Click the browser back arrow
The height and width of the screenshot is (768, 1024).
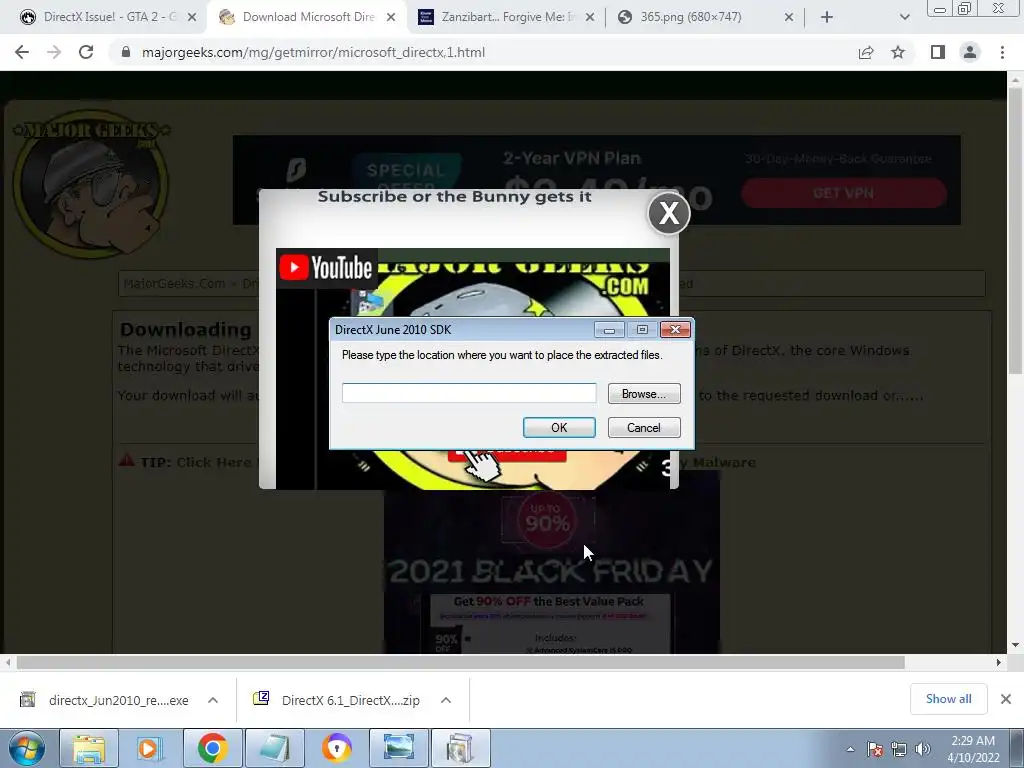(22, 52)
